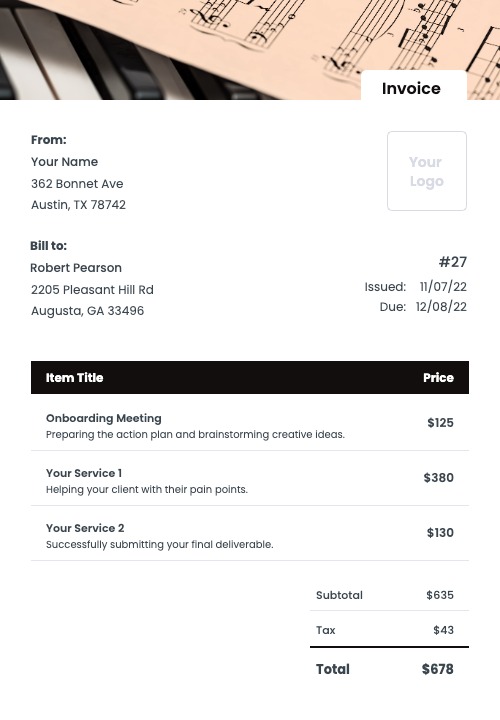
Task: Click the Your Logo placeholder box
Action: pos(427,171)
